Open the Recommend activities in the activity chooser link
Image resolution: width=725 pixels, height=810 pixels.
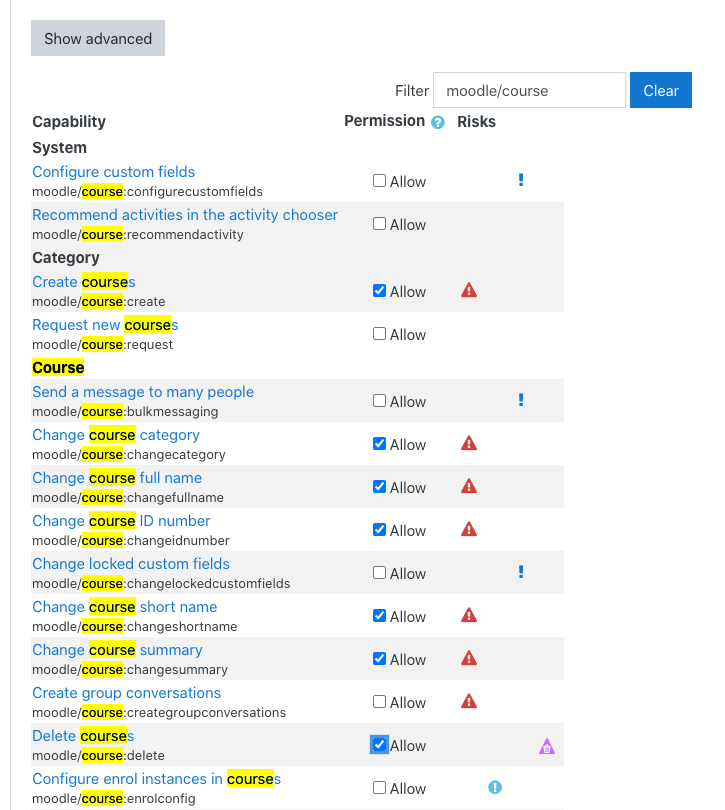(x=185, y=214)
